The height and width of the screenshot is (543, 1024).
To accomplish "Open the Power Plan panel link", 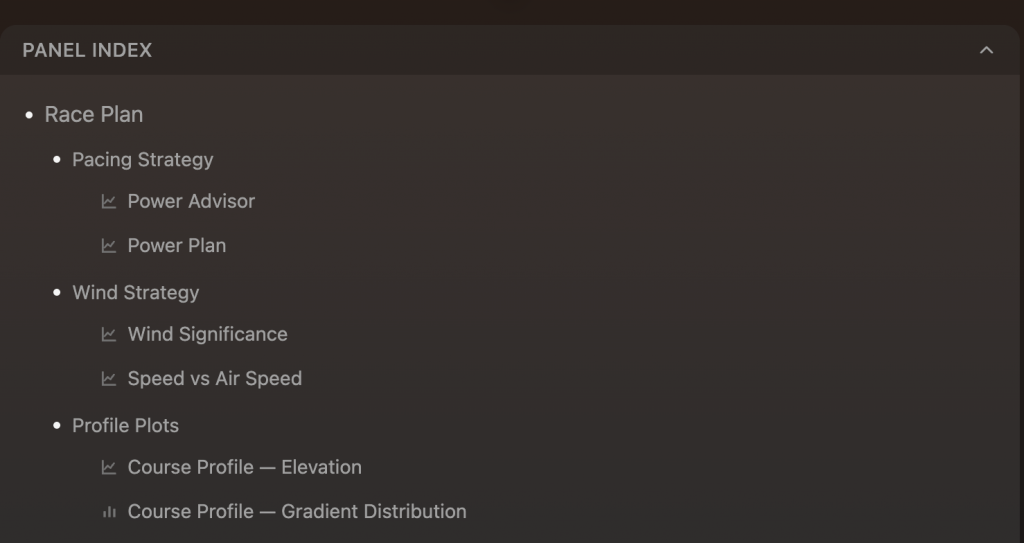I will coord(177,246).
